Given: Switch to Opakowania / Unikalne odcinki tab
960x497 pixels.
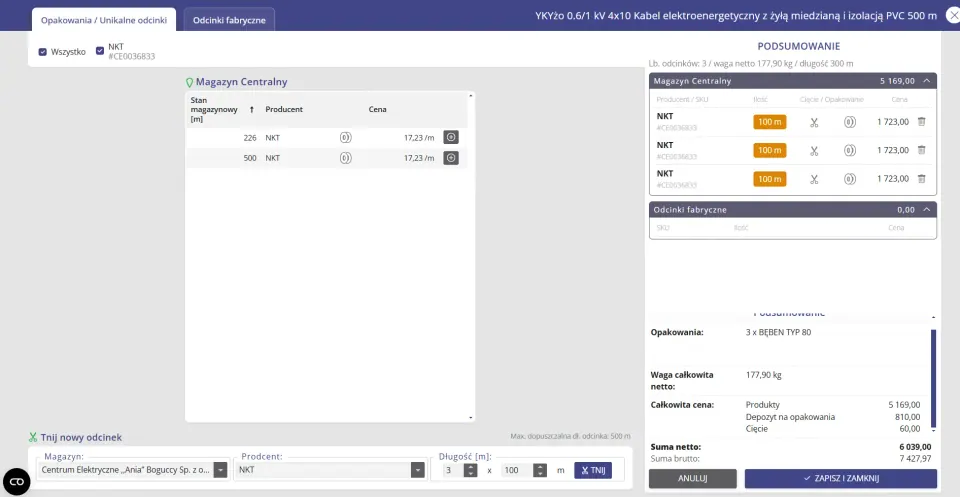Looking at the screenshot, I should point(104,20).
